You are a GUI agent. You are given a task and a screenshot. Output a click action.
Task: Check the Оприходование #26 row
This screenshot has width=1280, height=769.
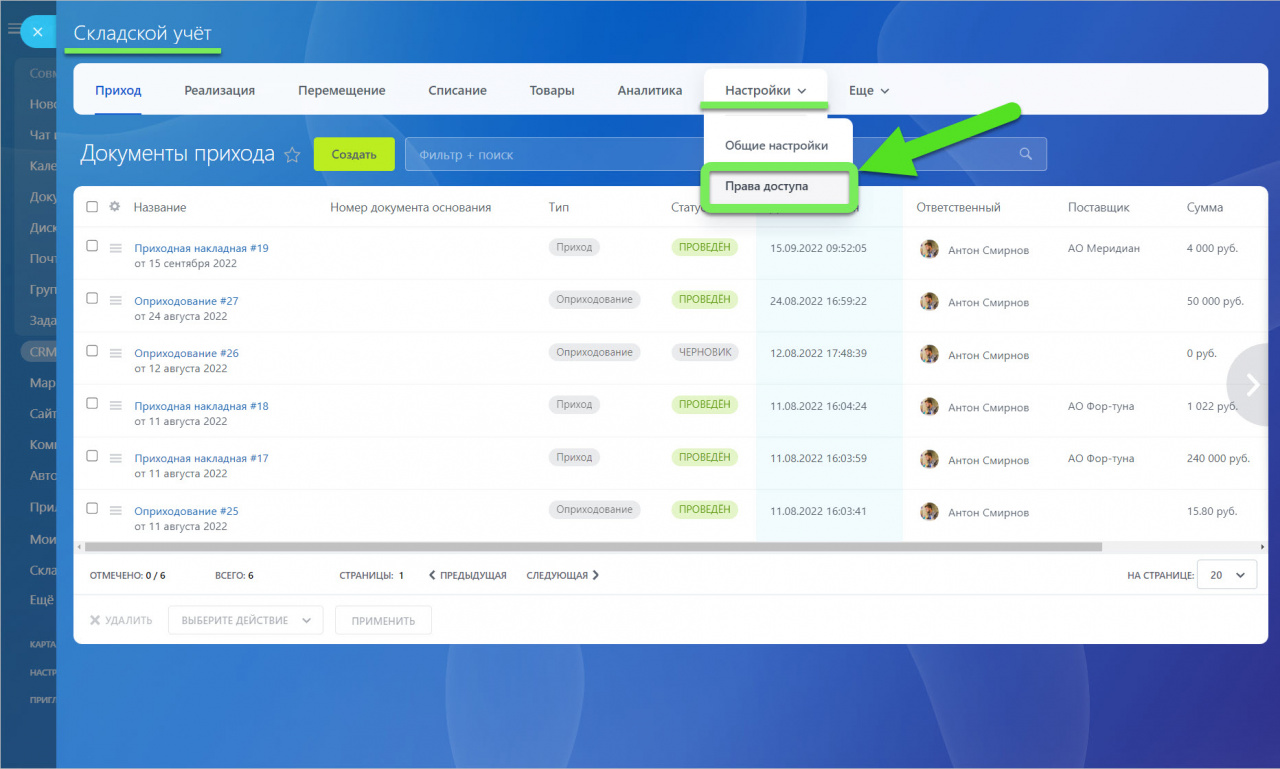(x=92, y=351)
